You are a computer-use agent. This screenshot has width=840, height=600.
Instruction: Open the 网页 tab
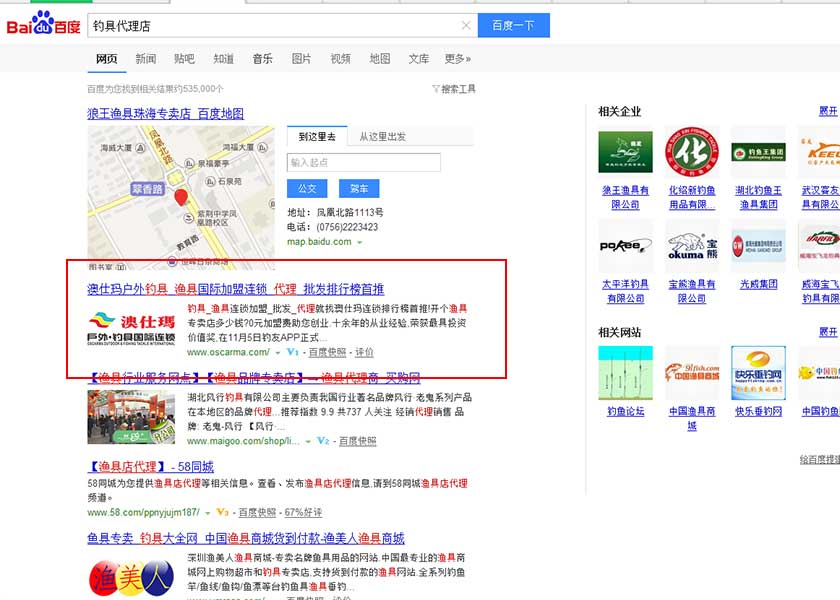click(107, 58)
